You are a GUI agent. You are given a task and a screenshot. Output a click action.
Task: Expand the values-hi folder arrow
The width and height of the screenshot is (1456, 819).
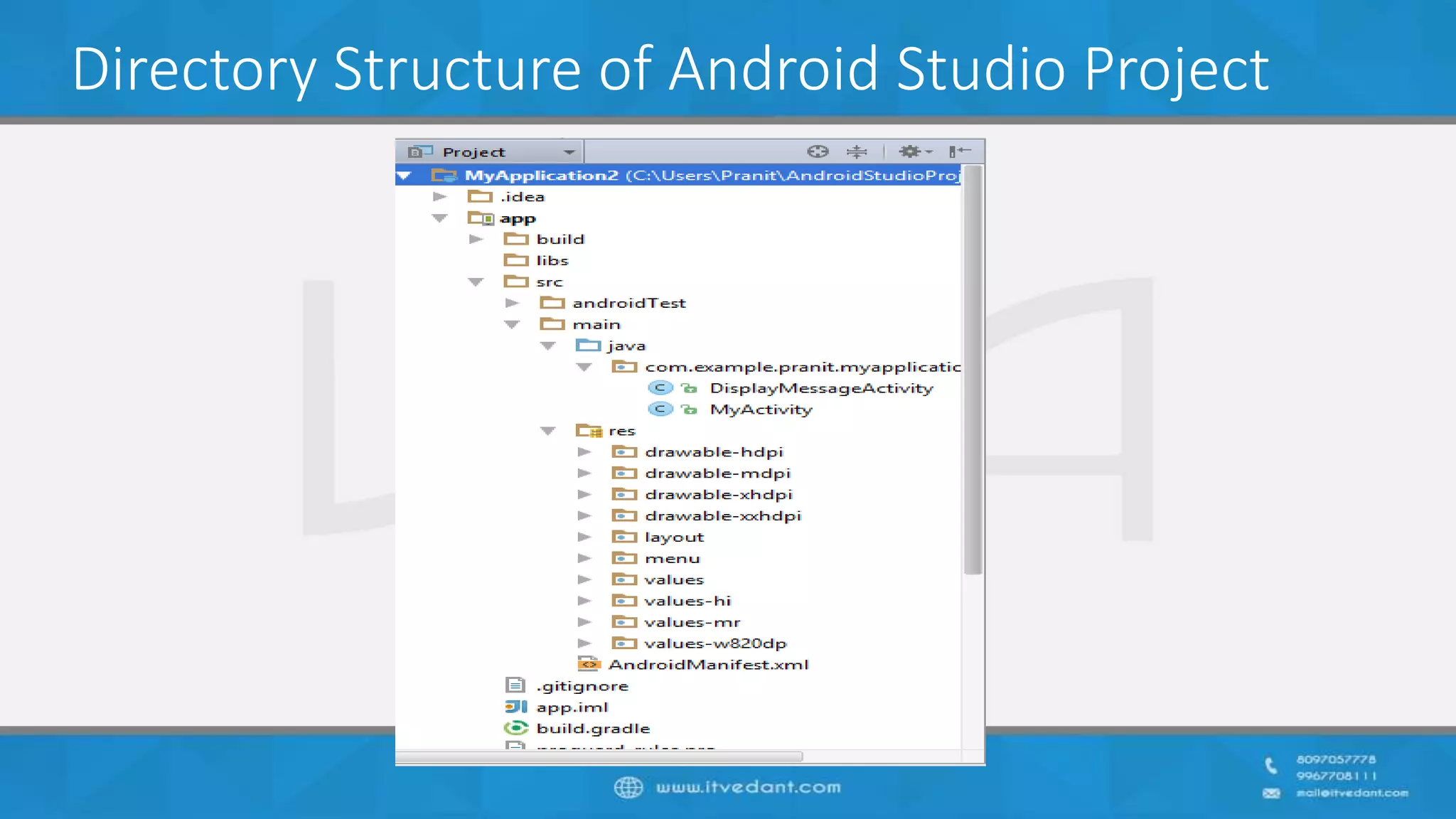point(584,601)
